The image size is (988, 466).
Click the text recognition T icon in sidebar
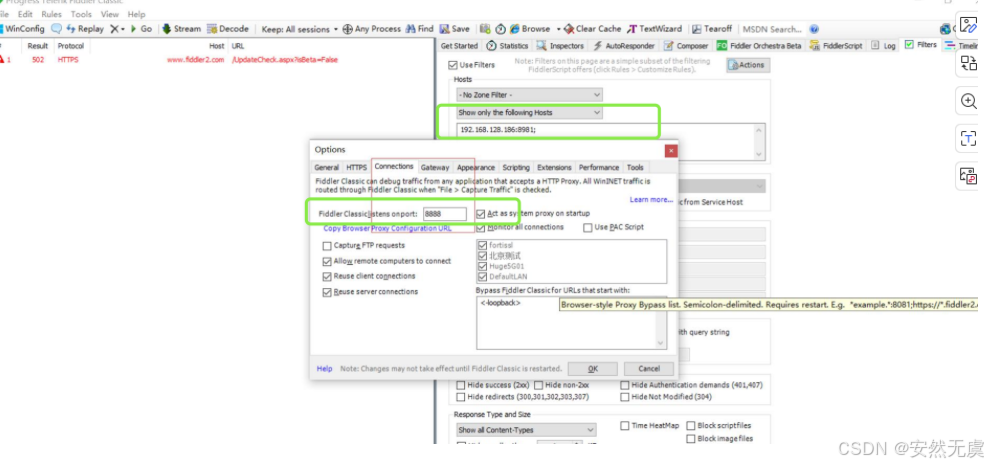(x=968, y=139)
